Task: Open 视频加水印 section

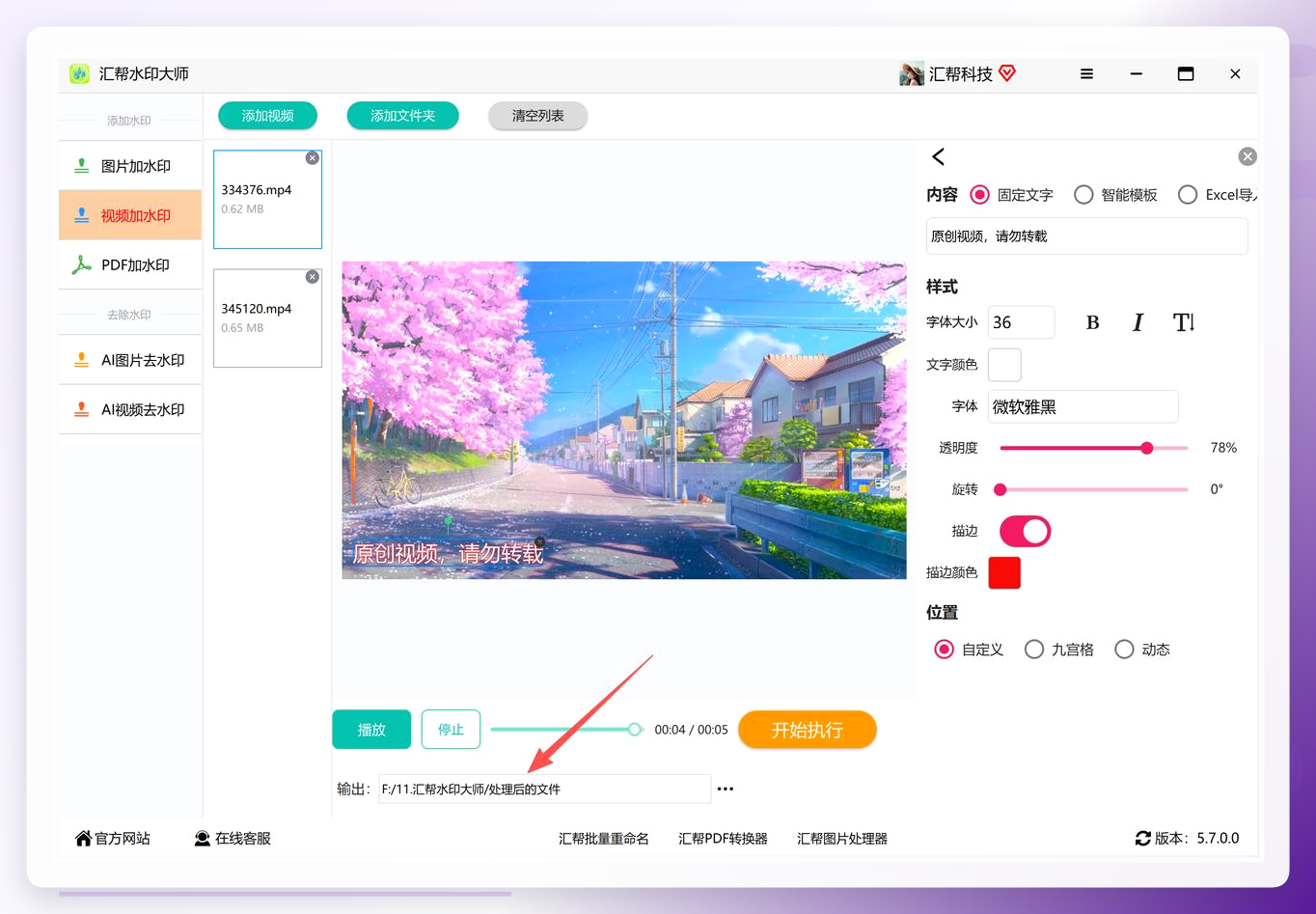Action: click(130, 215)
